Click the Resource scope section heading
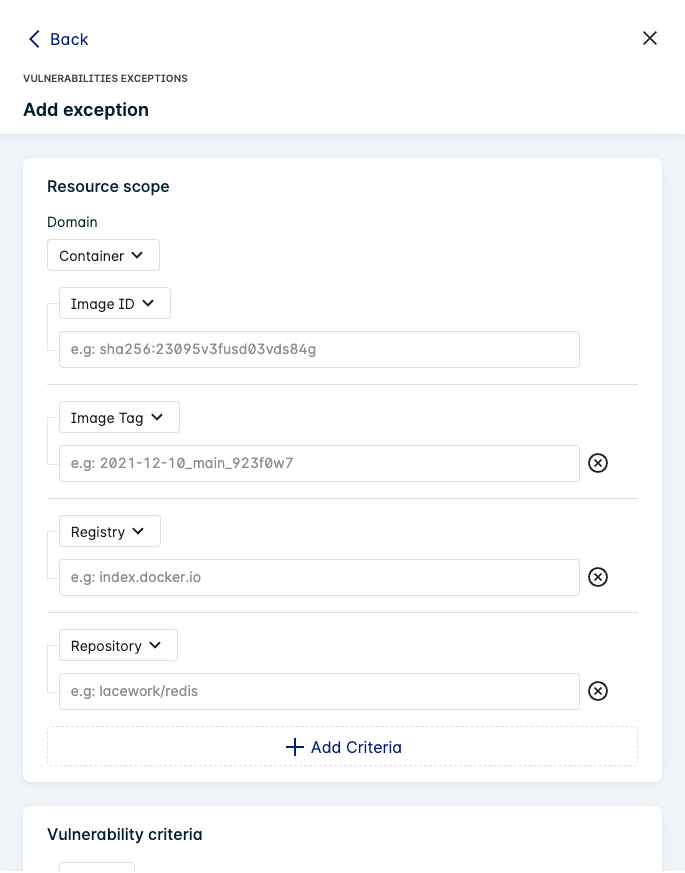The image size is (685, 873). tap(108, 186)
